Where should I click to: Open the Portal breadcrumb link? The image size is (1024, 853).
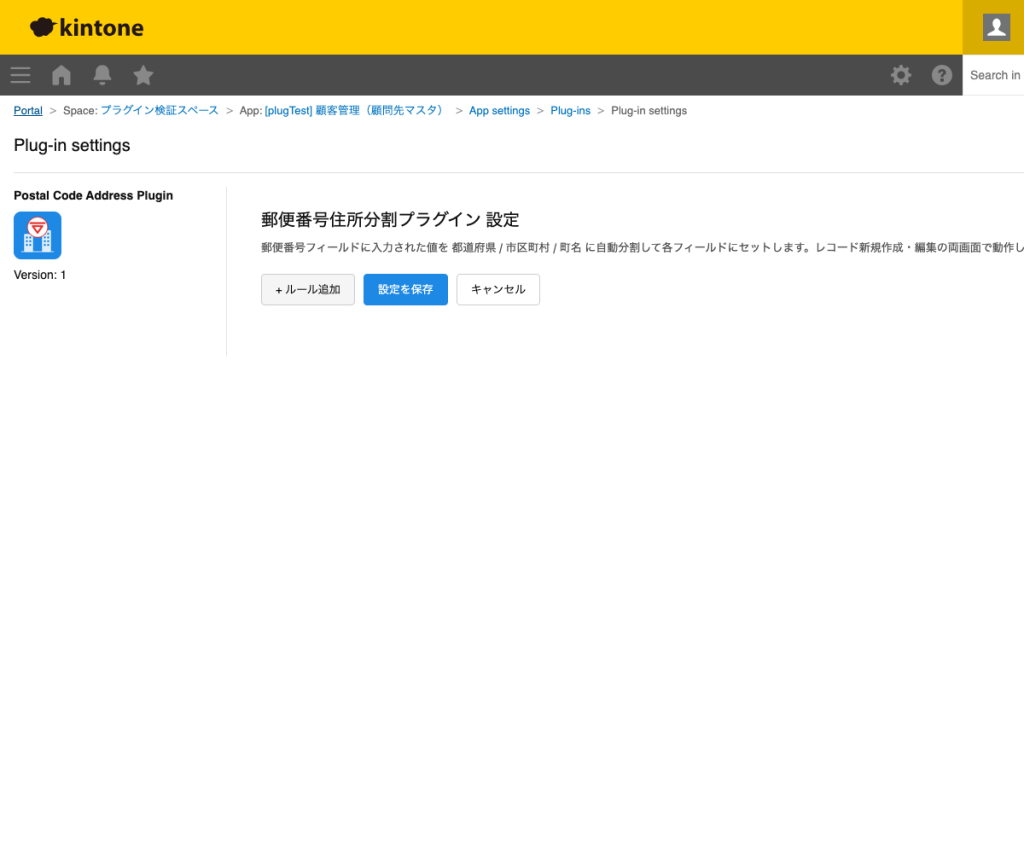27,110
